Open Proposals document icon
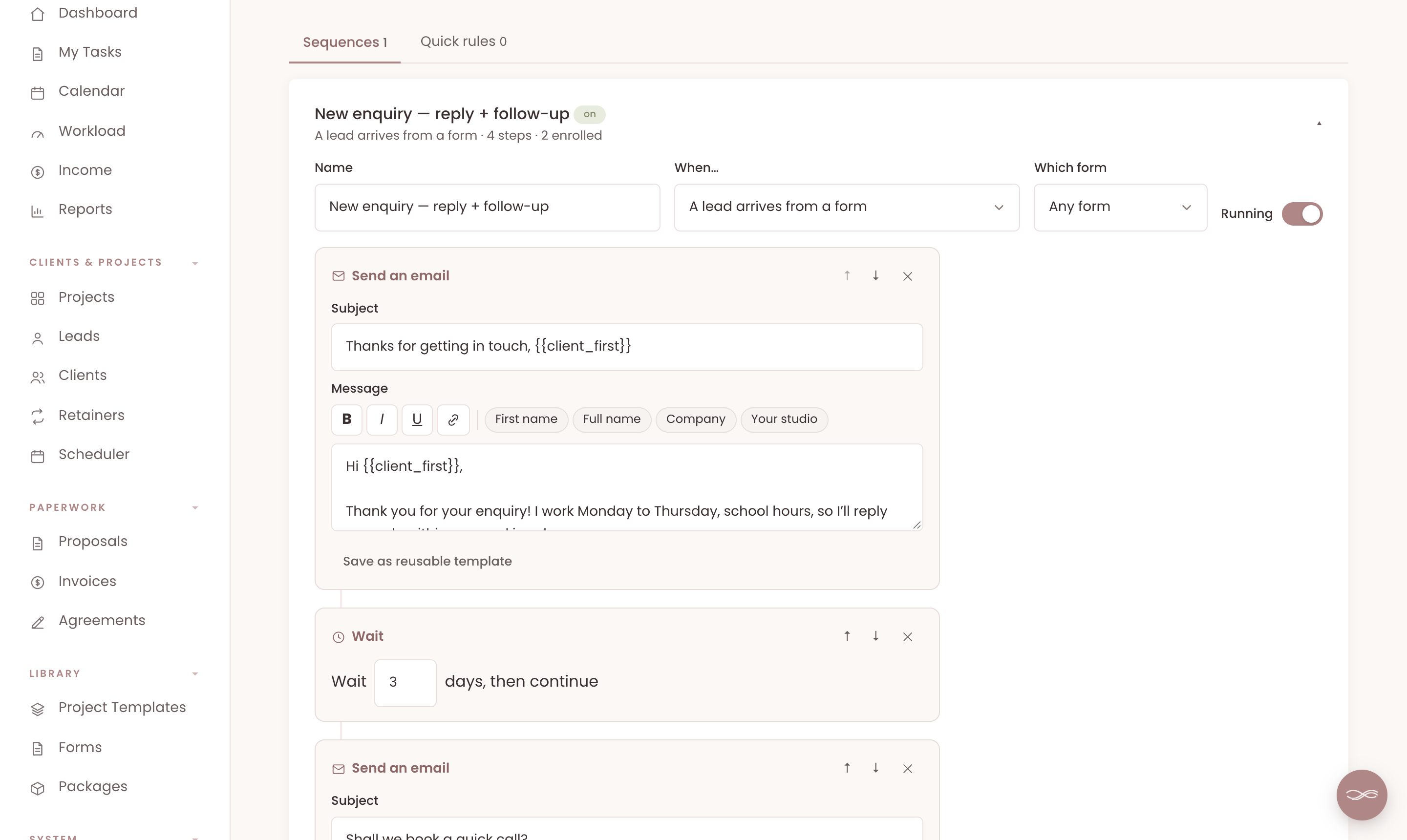Image resolution: width=1407 pixels, height=840 pixels. [37, 544]
